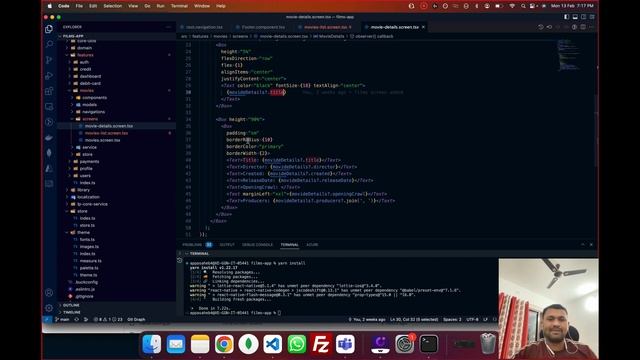Viewport: 640px width, 360px height.
Task: Open the Run menu
Action: 160,6
